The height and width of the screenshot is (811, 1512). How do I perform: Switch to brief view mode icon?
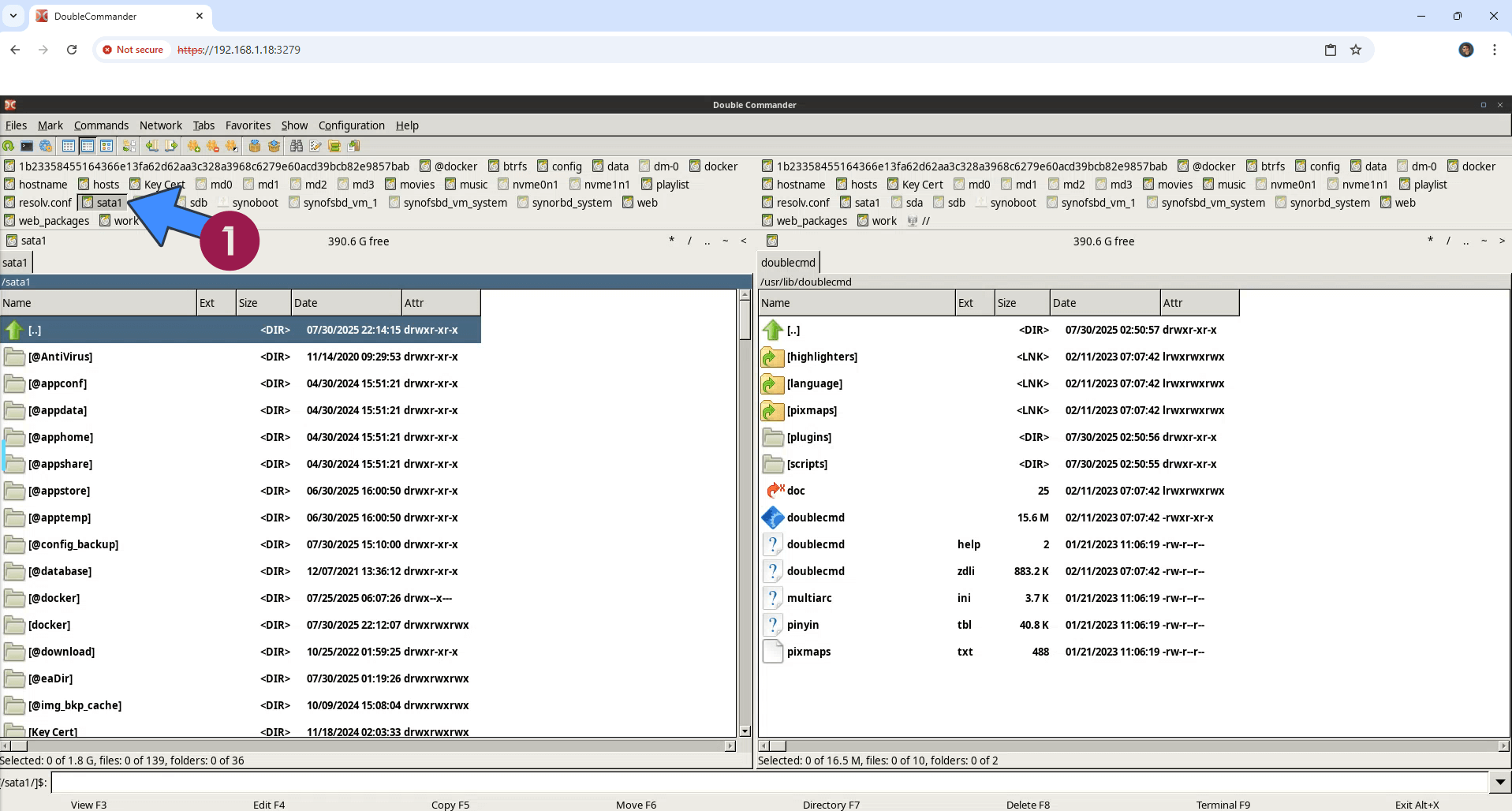[x=69, y=146]
